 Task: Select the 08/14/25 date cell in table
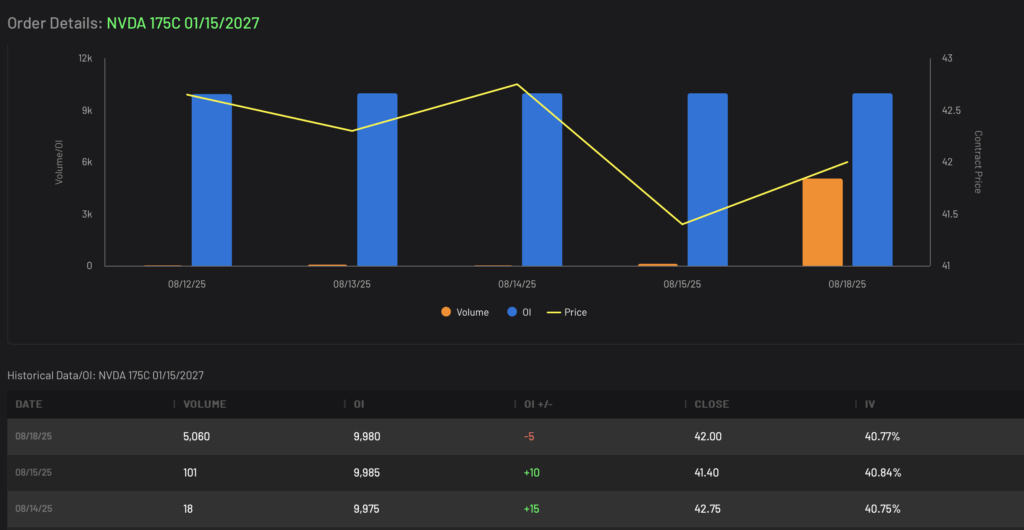34,508
